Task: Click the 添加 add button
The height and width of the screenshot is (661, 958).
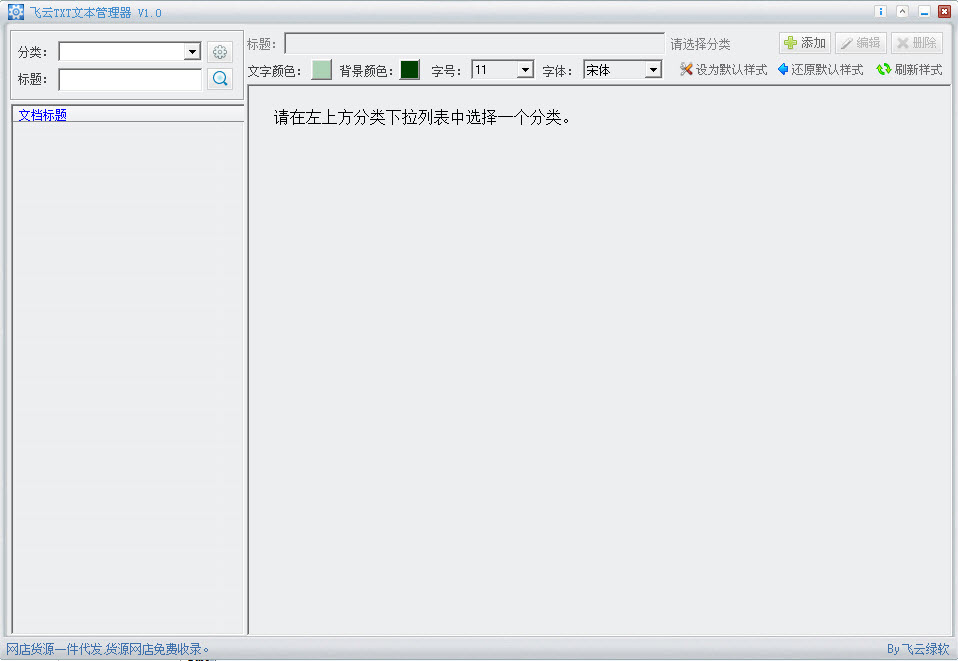Action: tap(805, 43)
